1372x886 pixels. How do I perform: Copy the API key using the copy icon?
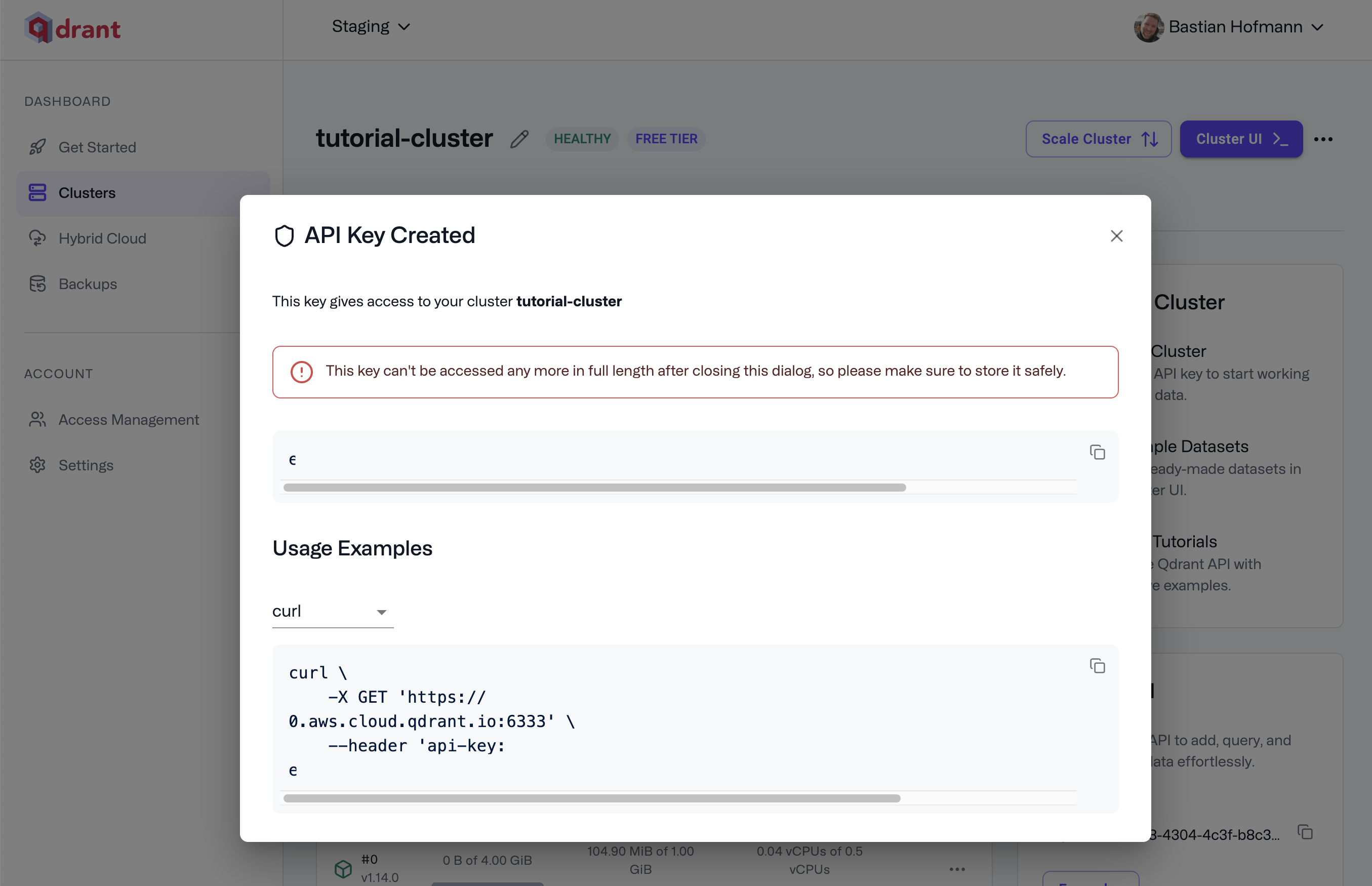point(1097,453)
